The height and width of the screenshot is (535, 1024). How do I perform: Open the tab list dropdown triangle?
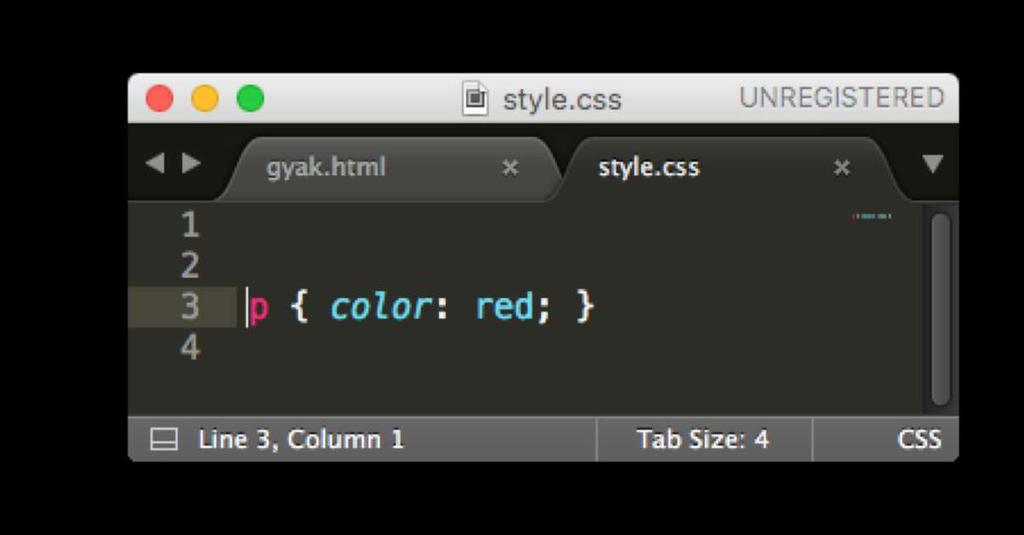coord(932,164)
